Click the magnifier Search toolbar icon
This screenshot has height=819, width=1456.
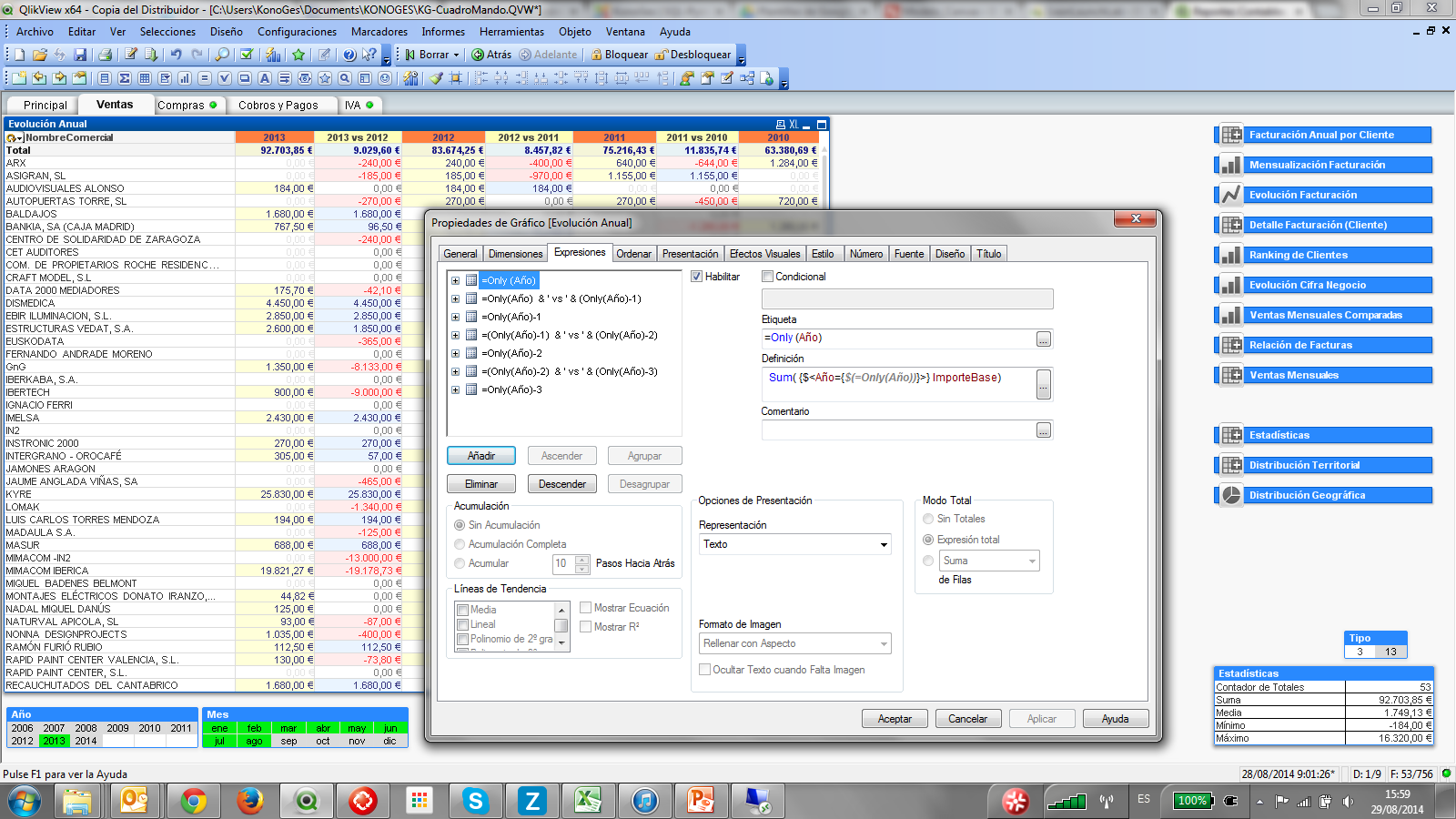click(x=222, y=55)
